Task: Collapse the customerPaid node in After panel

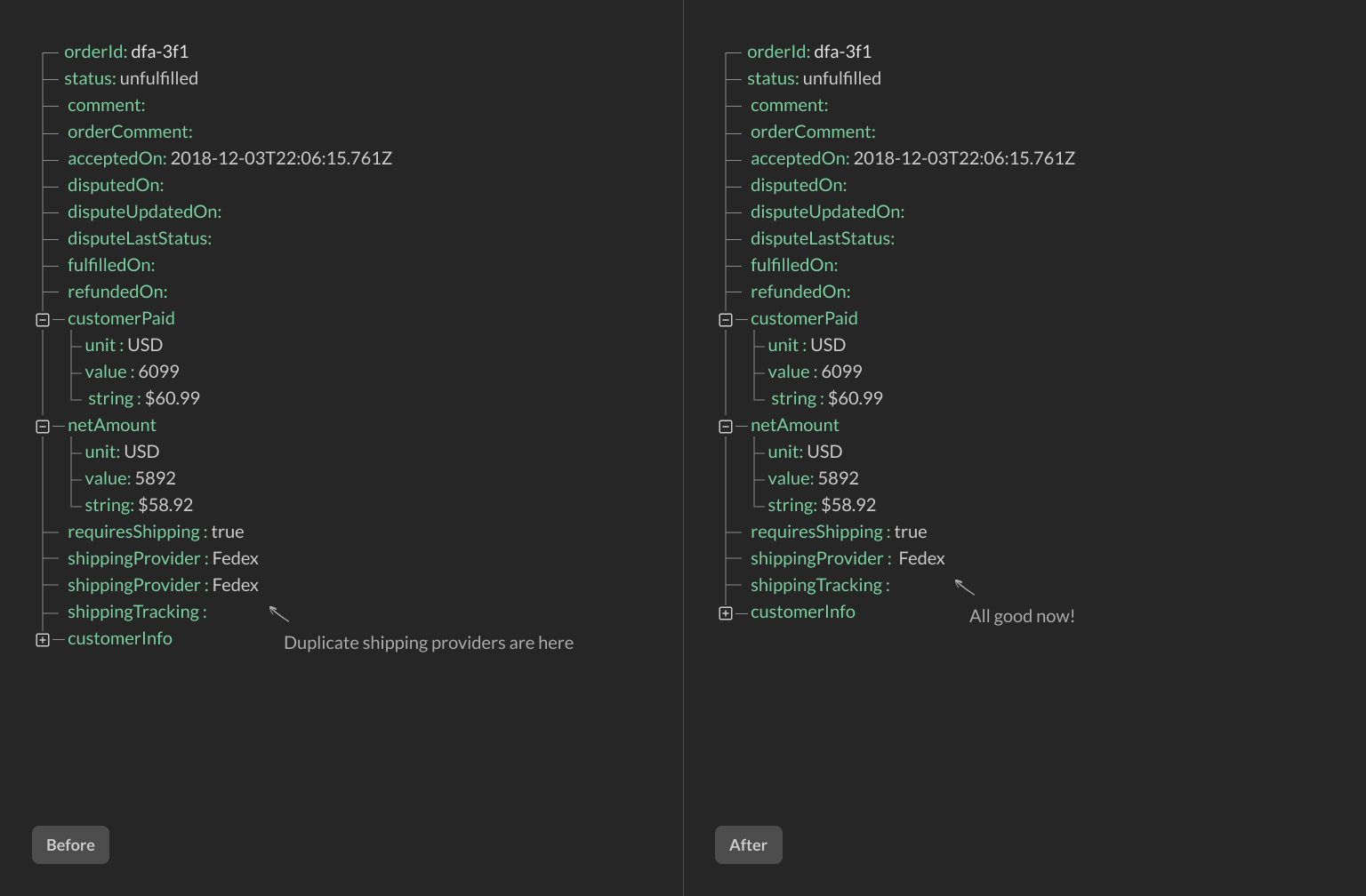Action: [725, 318]
